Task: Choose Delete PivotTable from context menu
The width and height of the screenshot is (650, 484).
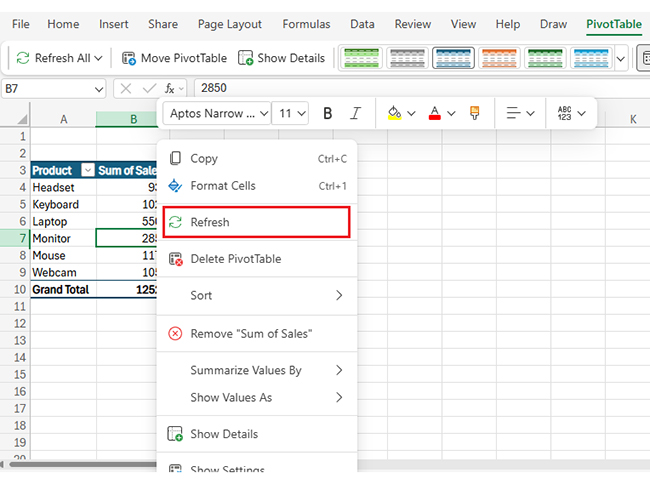Action: (x=235, y=259)
